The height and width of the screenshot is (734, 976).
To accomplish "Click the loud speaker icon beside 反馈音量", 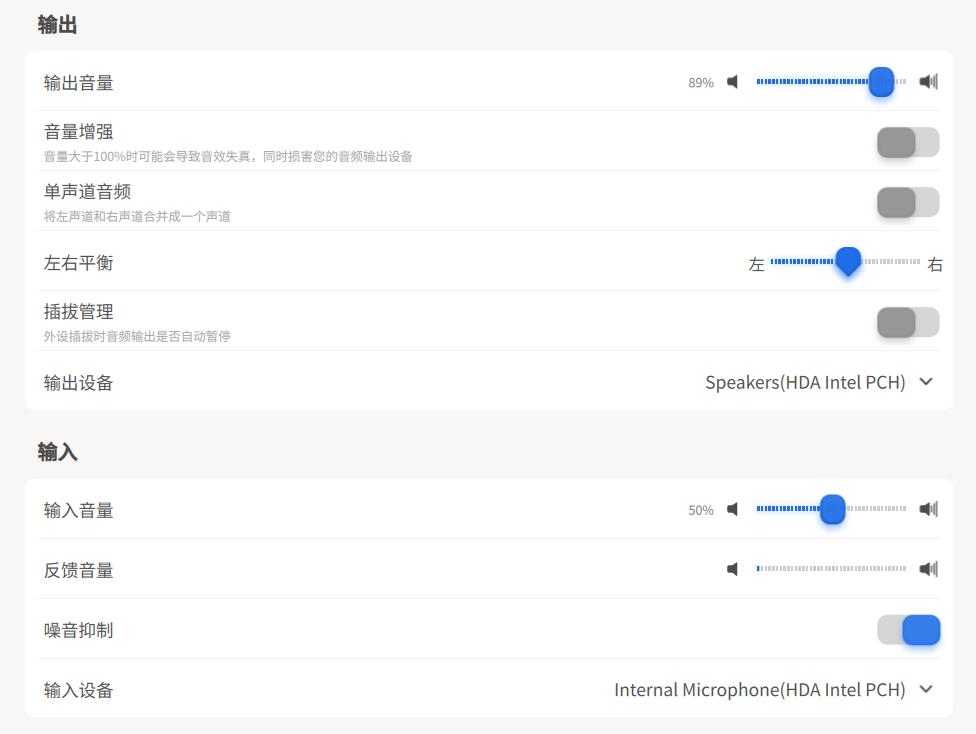I will (x=928, y=569).
